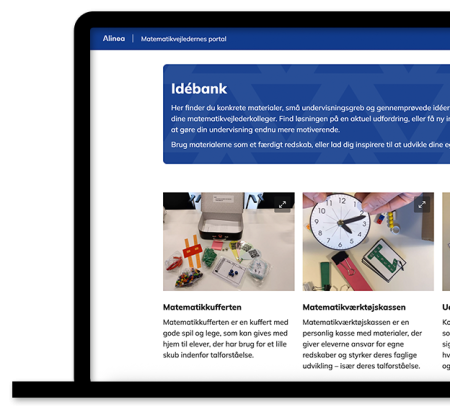Viewport: 450px width, 410px height.
Task: Click description starting 'Matematikværktøjskassen er en personlig'
Action: tap(362, 344)
